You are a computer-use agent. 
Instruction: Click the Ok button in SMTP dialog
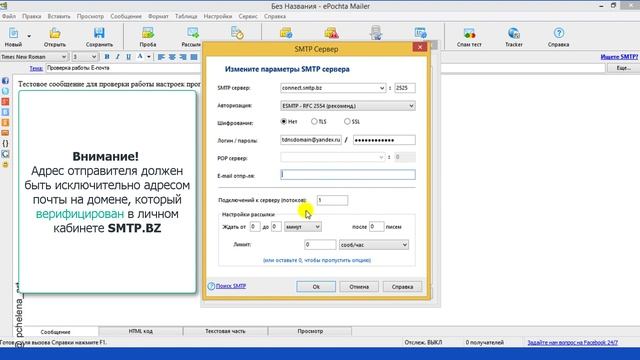(x=316, y=287)
